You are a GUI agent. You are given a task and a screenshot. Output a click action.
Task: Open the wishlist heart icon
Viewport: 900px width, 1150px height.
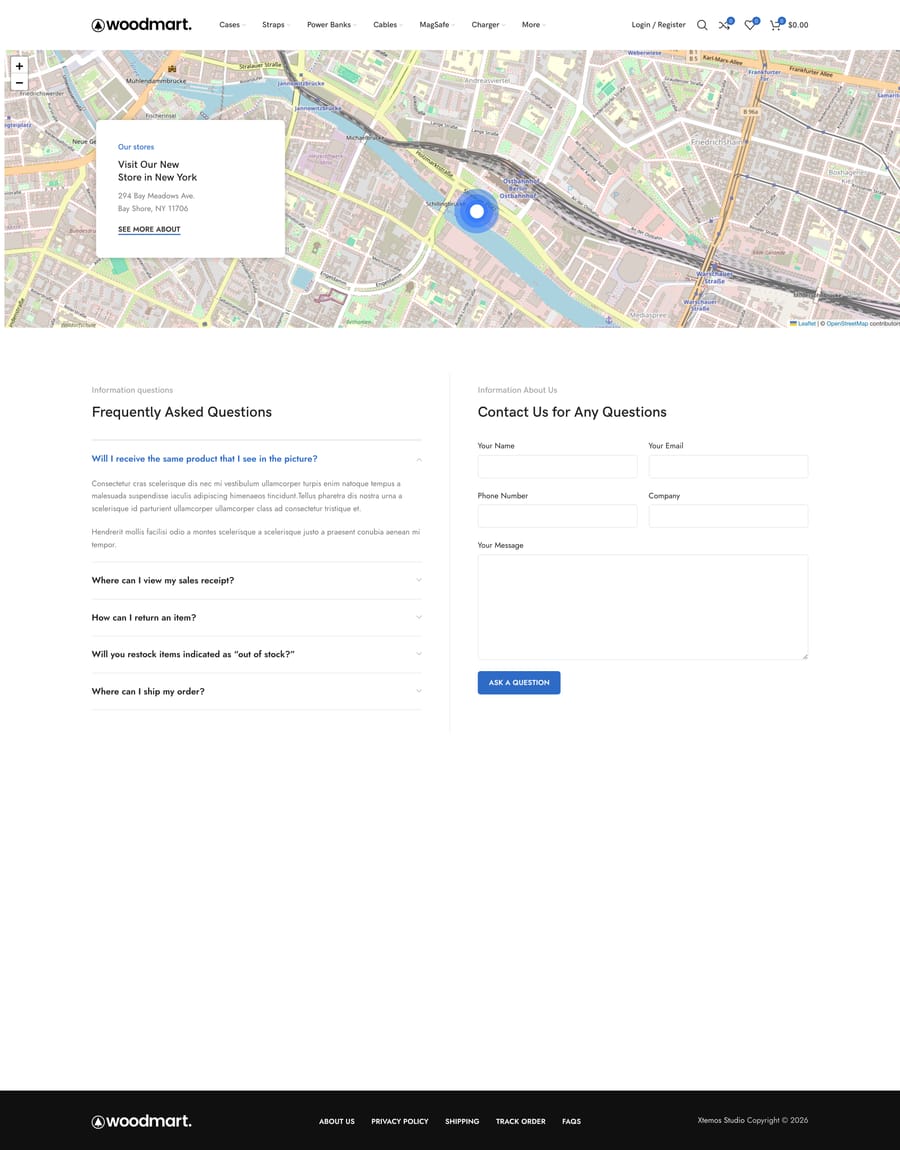coord(750,24)
